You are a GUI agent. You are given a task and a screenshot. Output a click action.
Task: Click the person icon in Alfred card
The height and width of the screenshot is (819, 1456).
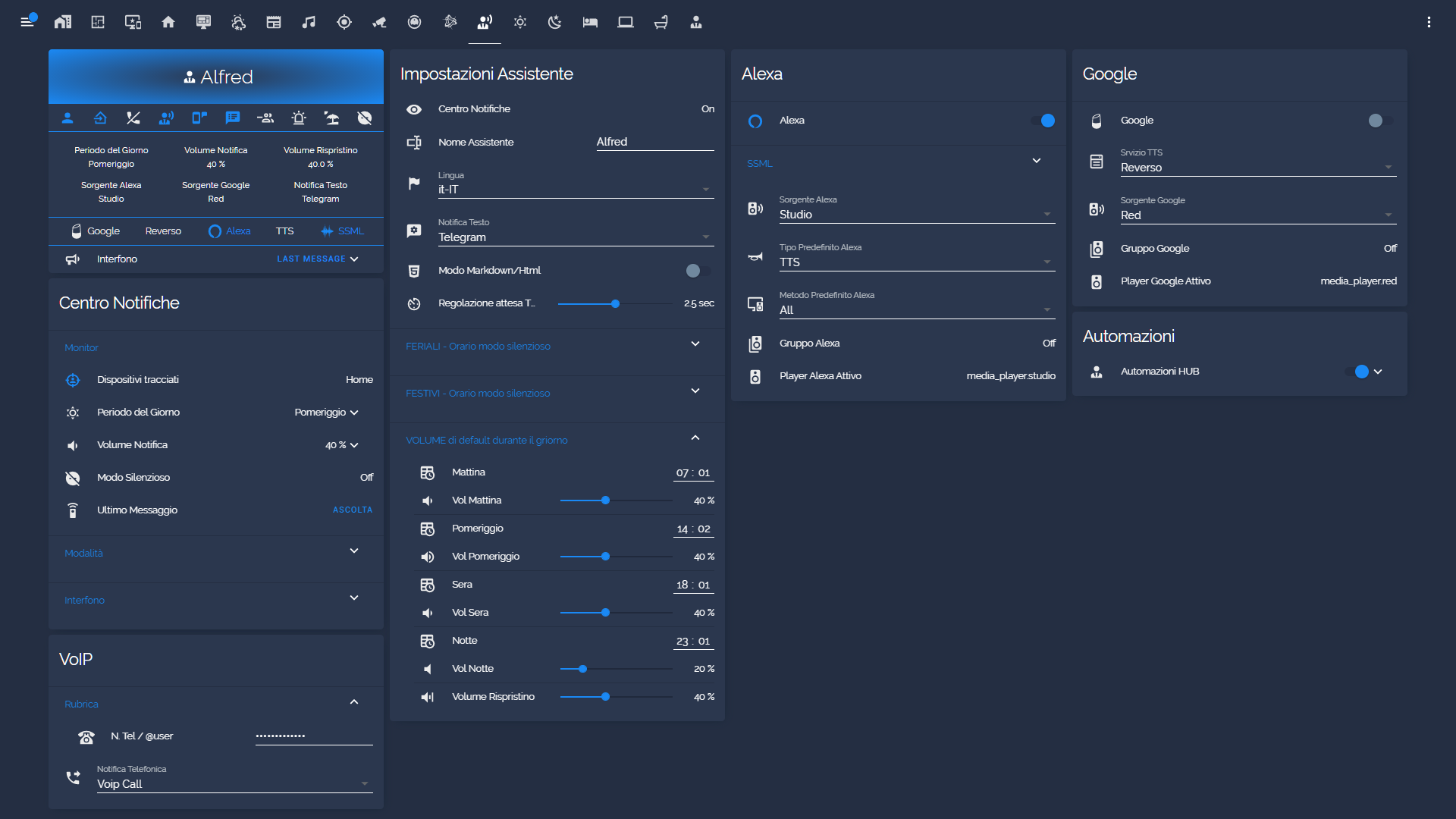tap(67, 118)
